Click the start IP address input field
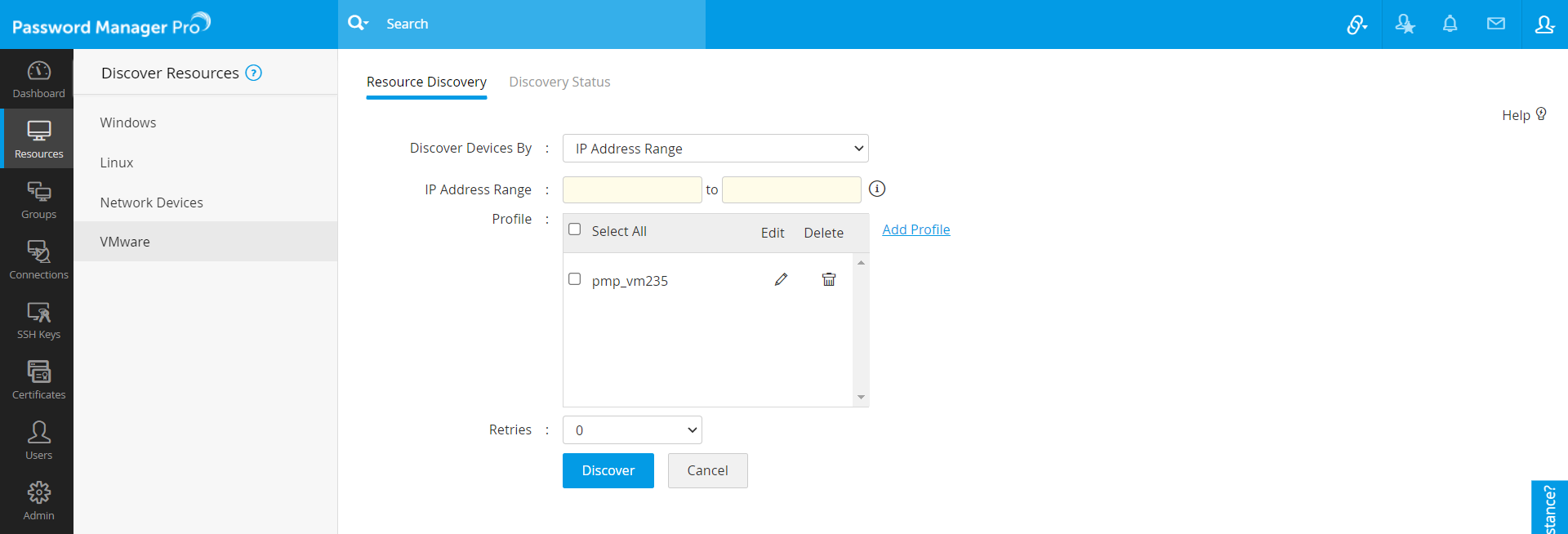Image resolution: width=1568 pixels, height=534 pixels. pyautogui.click(x=632, y=189)
